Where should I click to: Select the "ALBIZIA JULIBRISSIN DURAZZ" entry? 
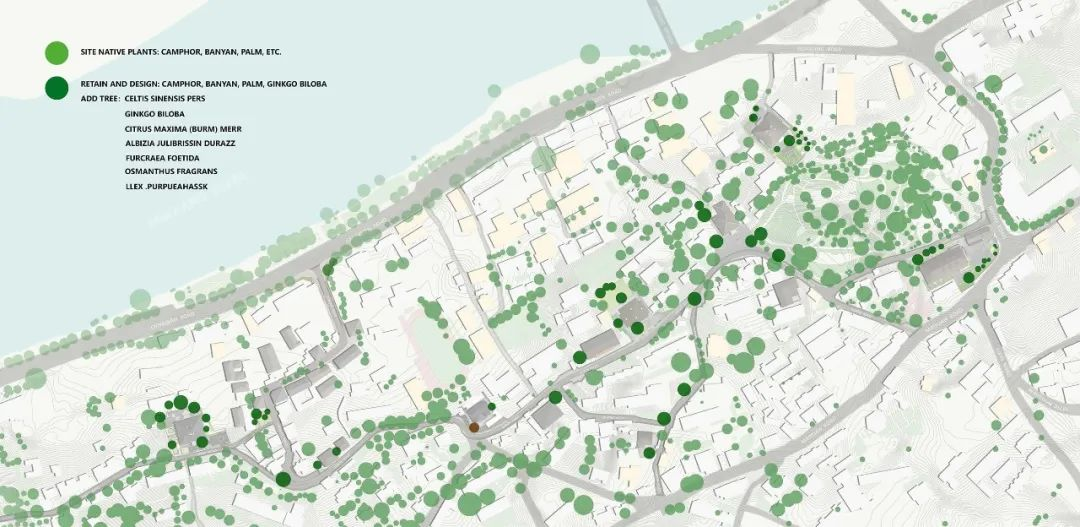(180, 143)
